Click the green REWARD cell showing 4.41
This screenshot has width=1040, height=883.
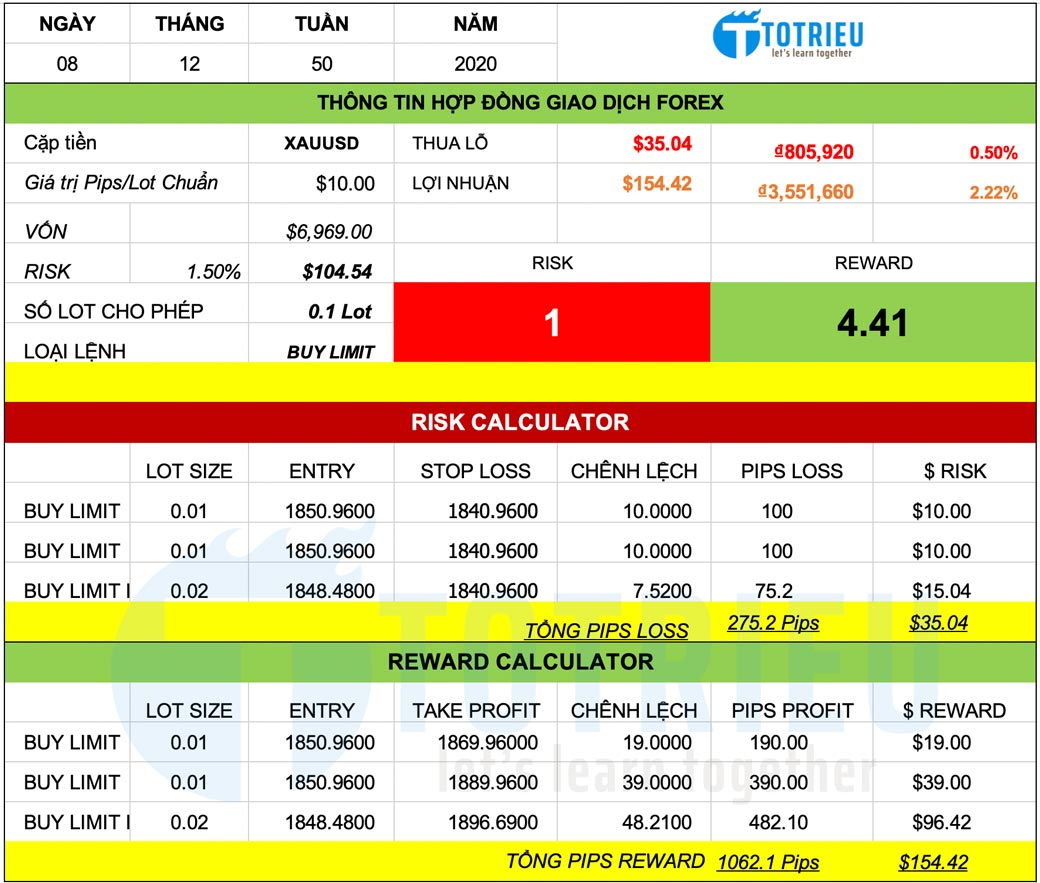click(873, 322)
